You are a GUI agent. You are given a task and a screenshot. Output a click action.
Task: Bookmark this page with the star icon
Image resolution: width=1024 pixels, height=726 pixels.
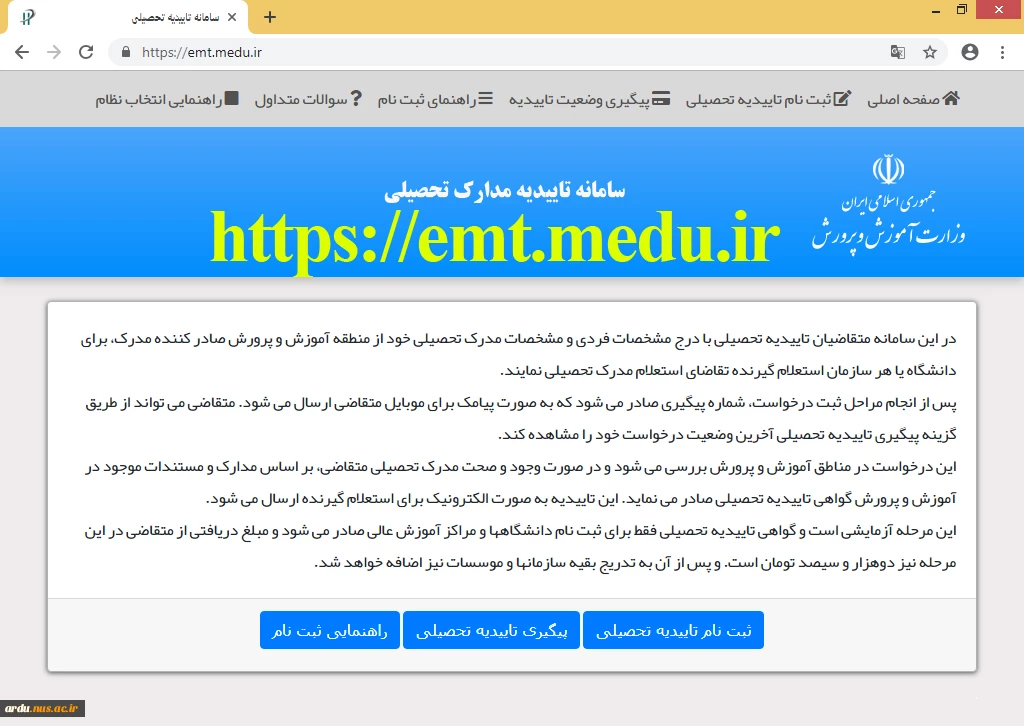click(x=930, y=52)
